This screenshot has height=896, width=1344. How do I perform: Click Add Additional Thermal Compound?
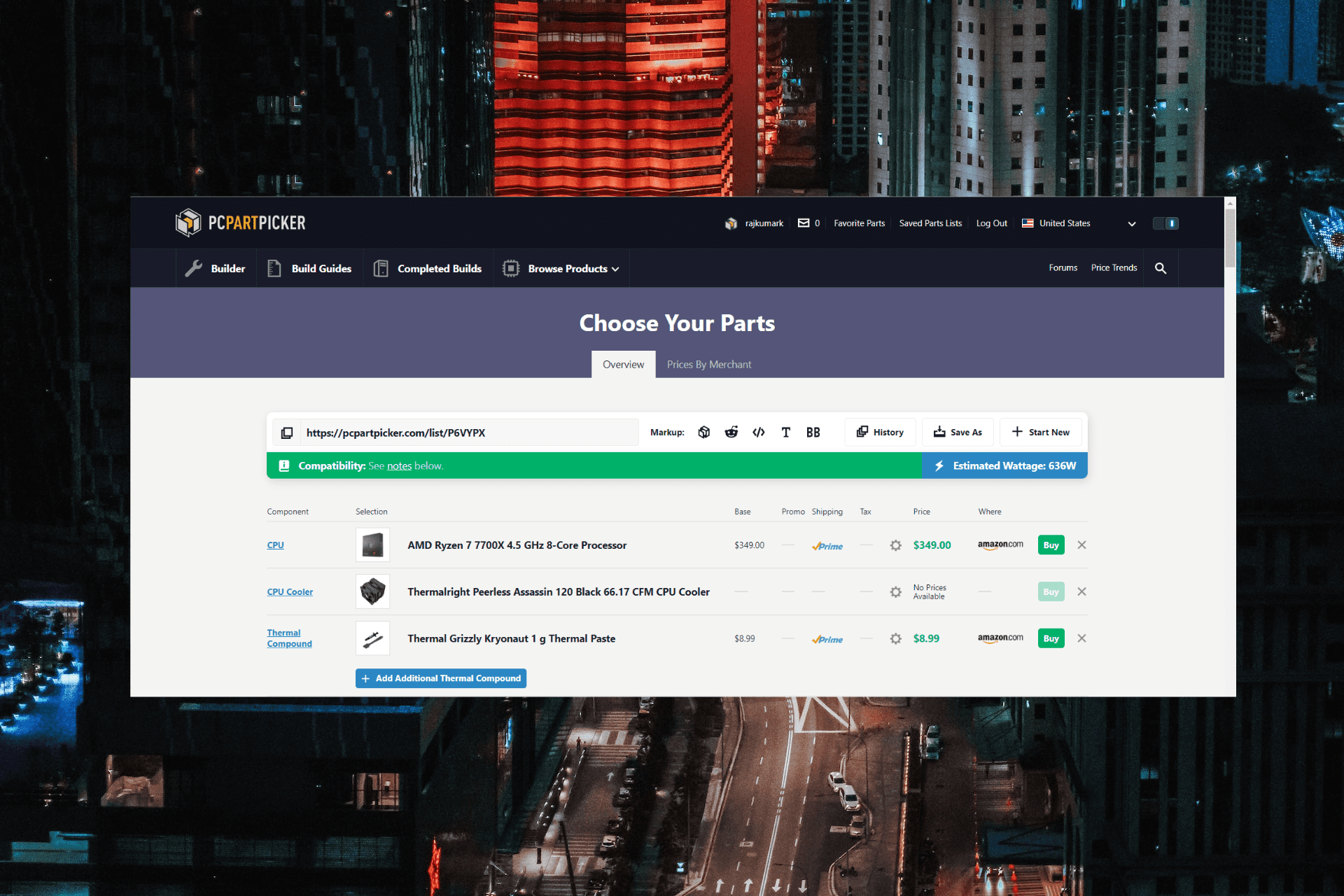(441, 678)
